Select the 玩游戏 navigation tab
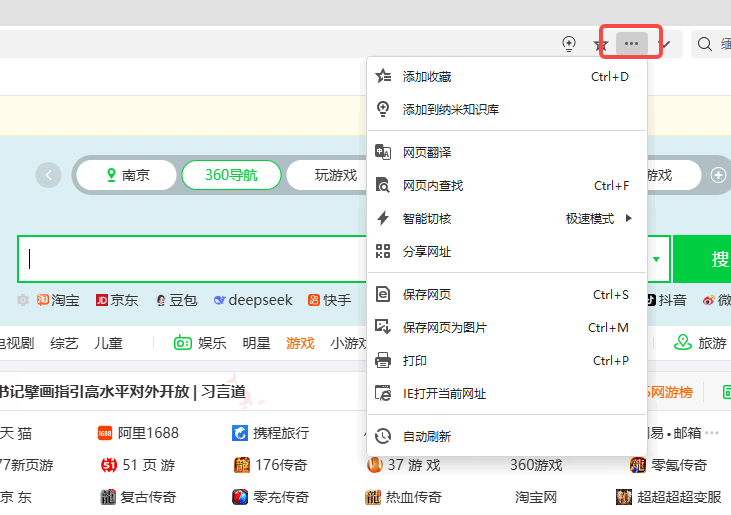 coord(335,175)
